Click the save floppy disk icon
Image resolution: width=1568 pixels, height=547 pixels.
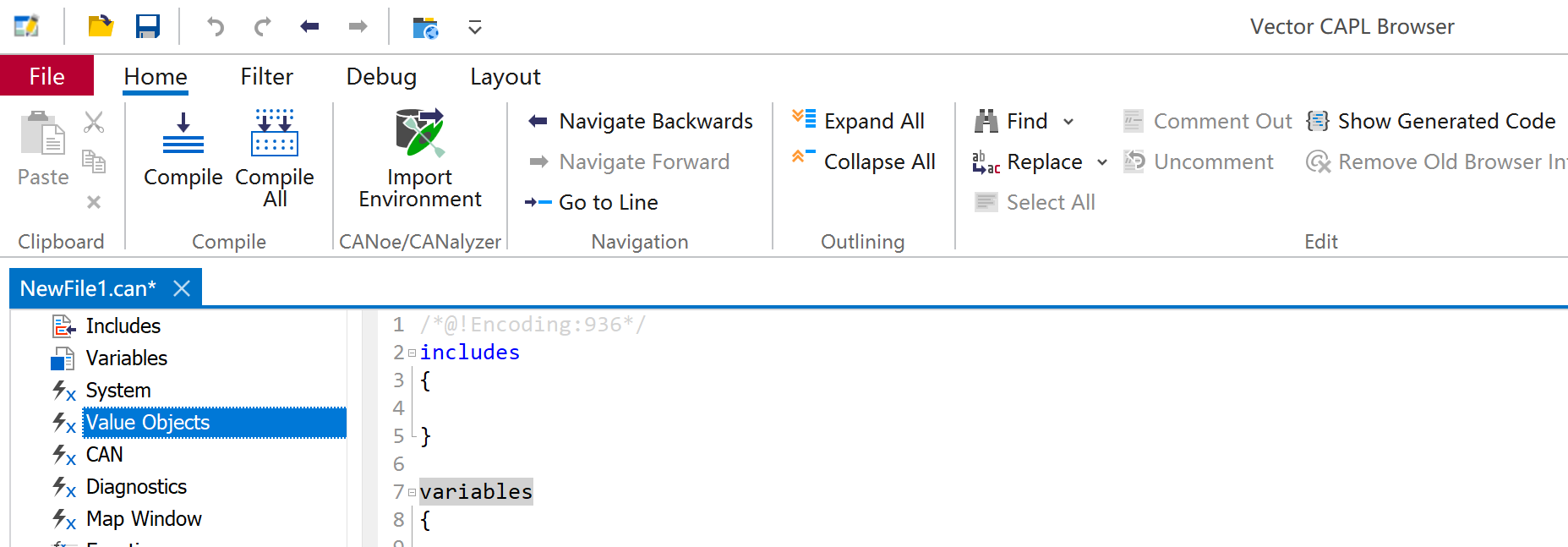pyautogui.click(x=148, y=27)
